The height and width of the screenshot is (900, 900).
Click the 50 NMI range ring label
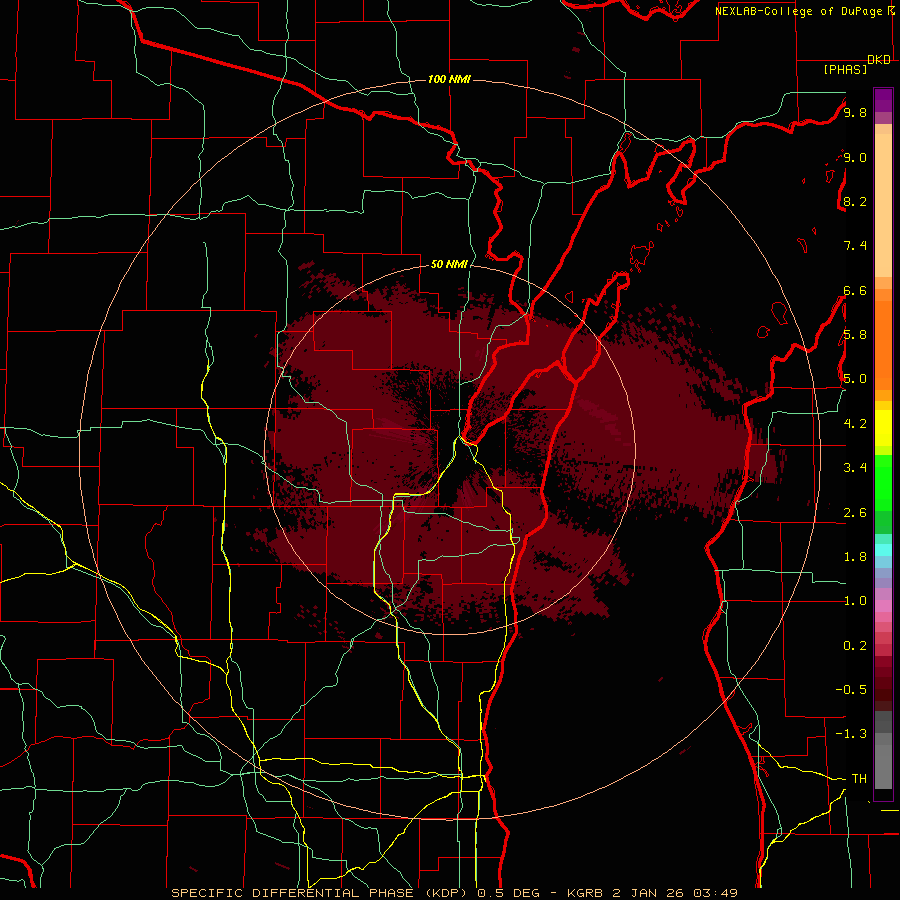click(x=449, y=264)
